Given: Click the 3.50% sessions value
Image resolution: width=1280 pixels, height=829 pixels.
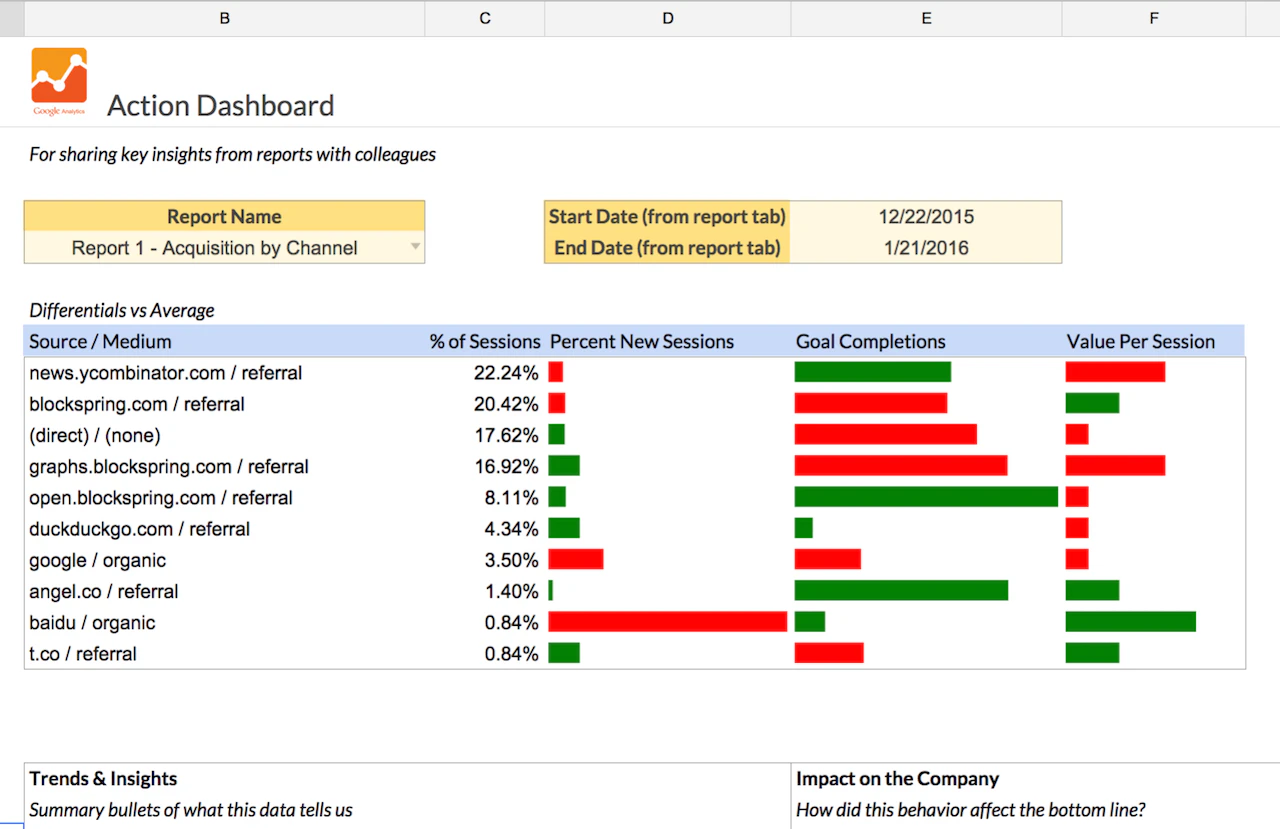Looking at the screenshot, I should click(x=512, y=560).
